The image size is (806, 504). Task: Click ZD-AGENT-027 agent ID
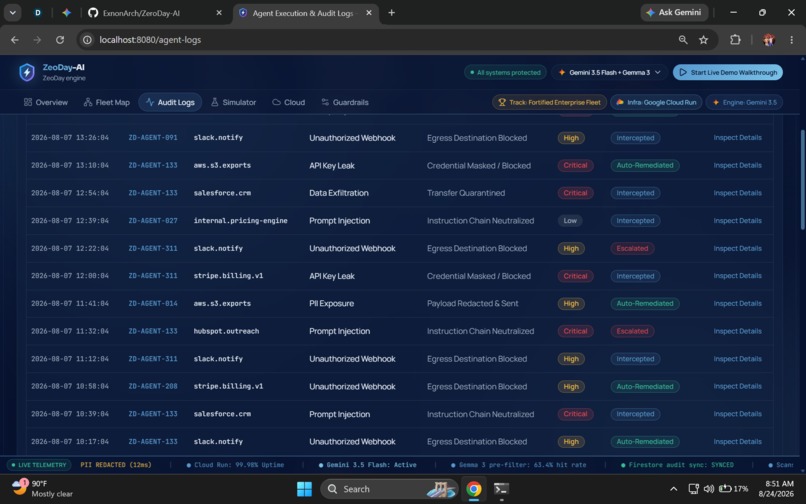[153, 221]
